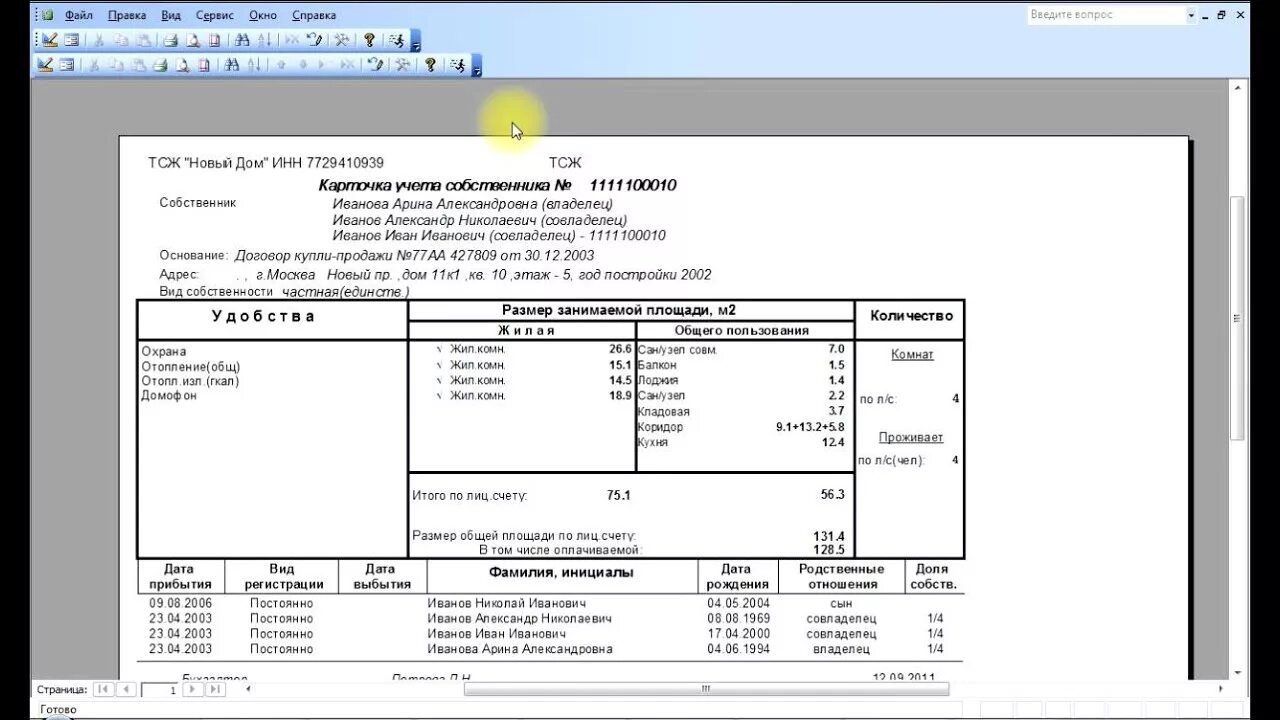Click the form view icon in upper toolbar
1280x720 pixels.
(72, 40)
